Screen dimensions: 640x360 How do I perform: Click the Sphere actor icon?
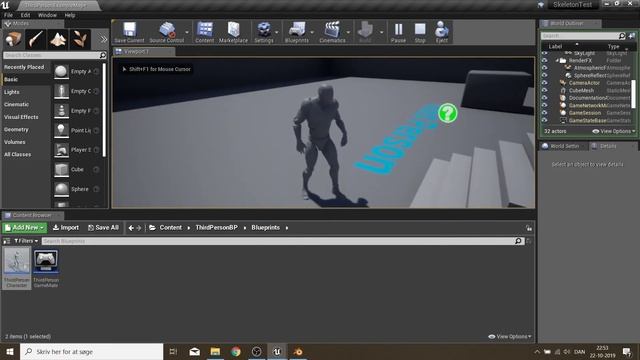[x=61, y=189]
